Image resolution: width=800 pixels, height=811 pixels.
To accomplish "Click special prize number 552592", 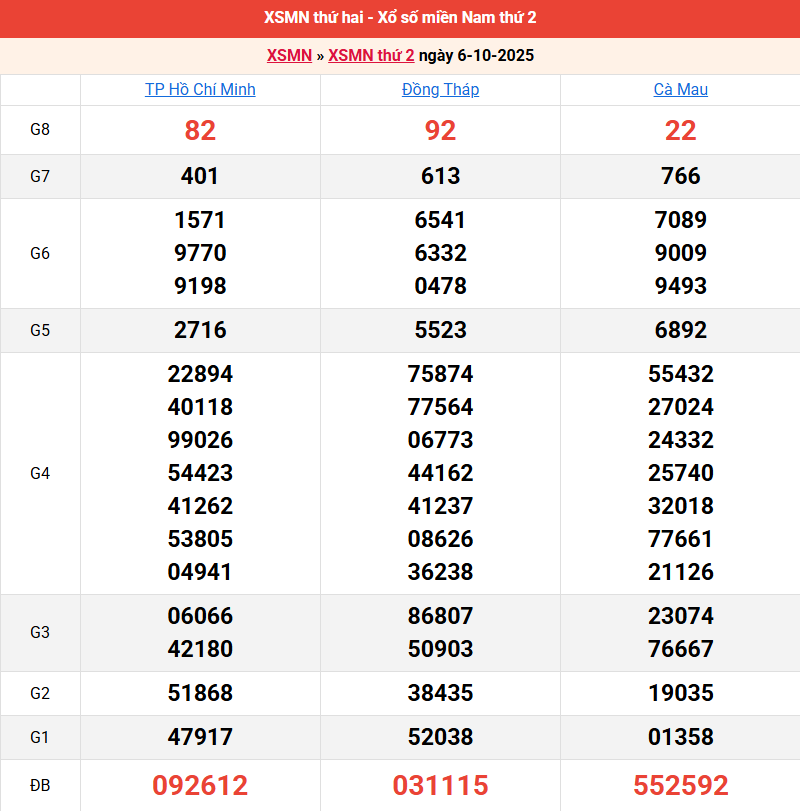I will point(680,785).
